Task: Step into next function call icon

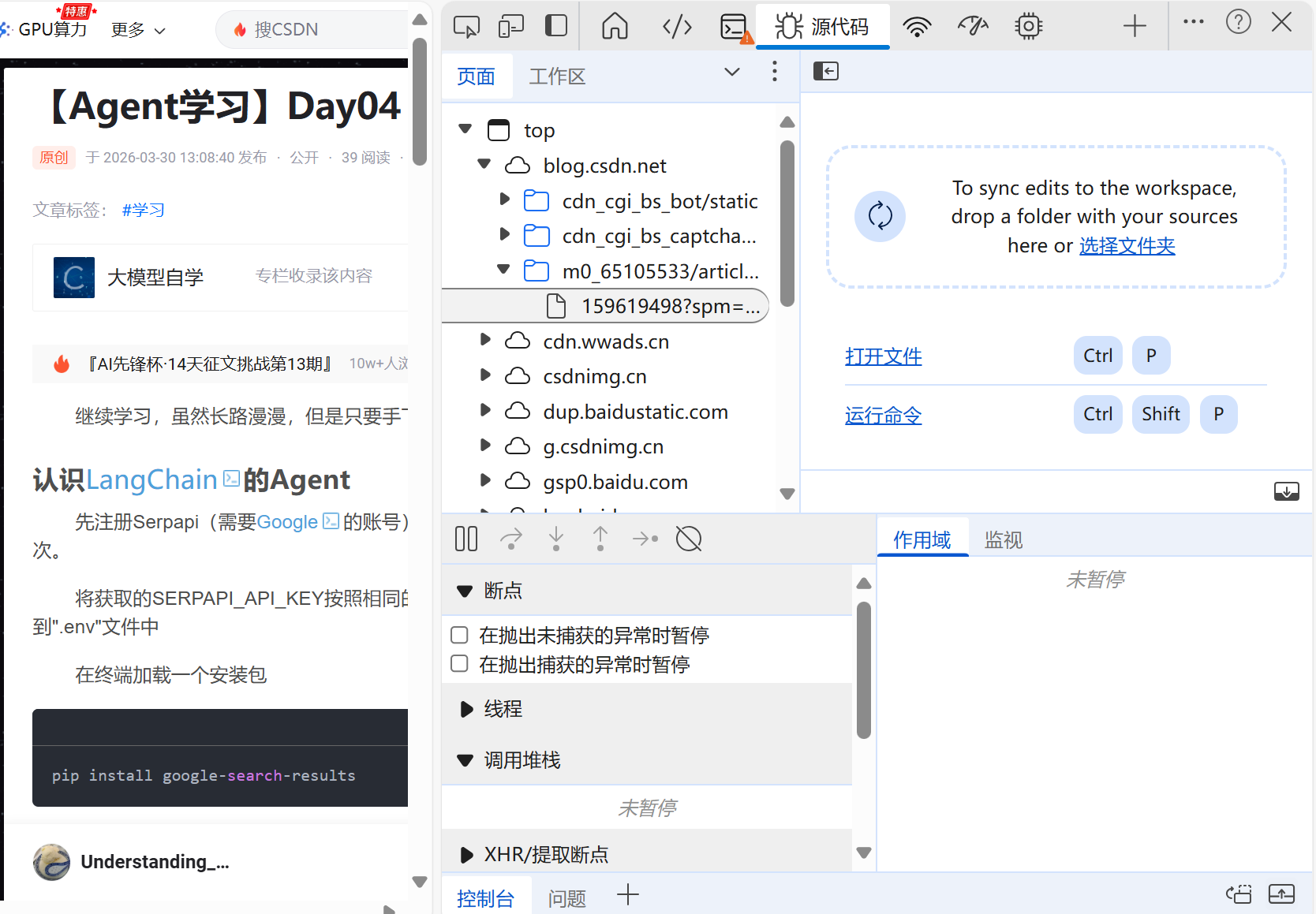Action: pos(556,539)
